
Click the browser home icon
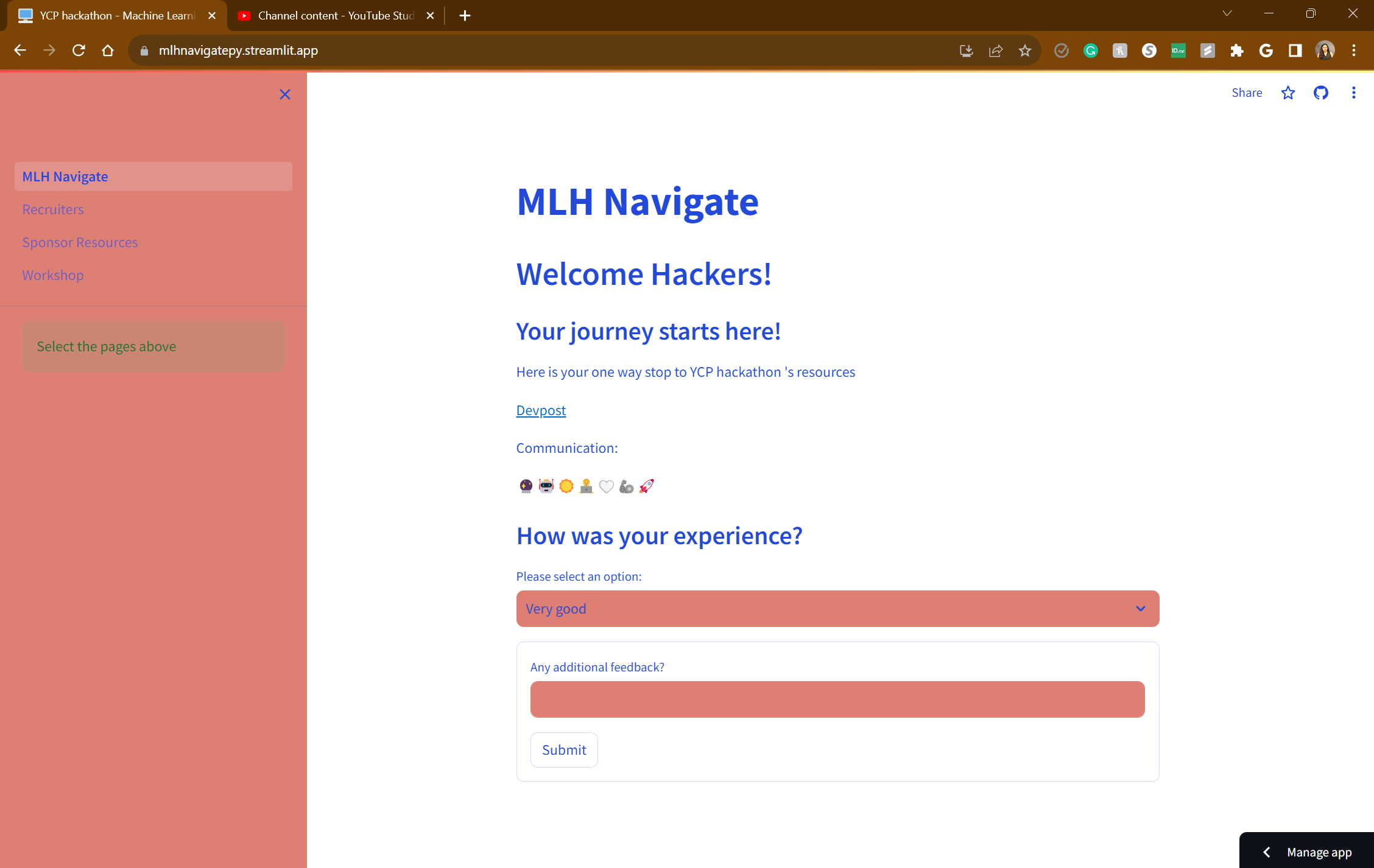108,51
